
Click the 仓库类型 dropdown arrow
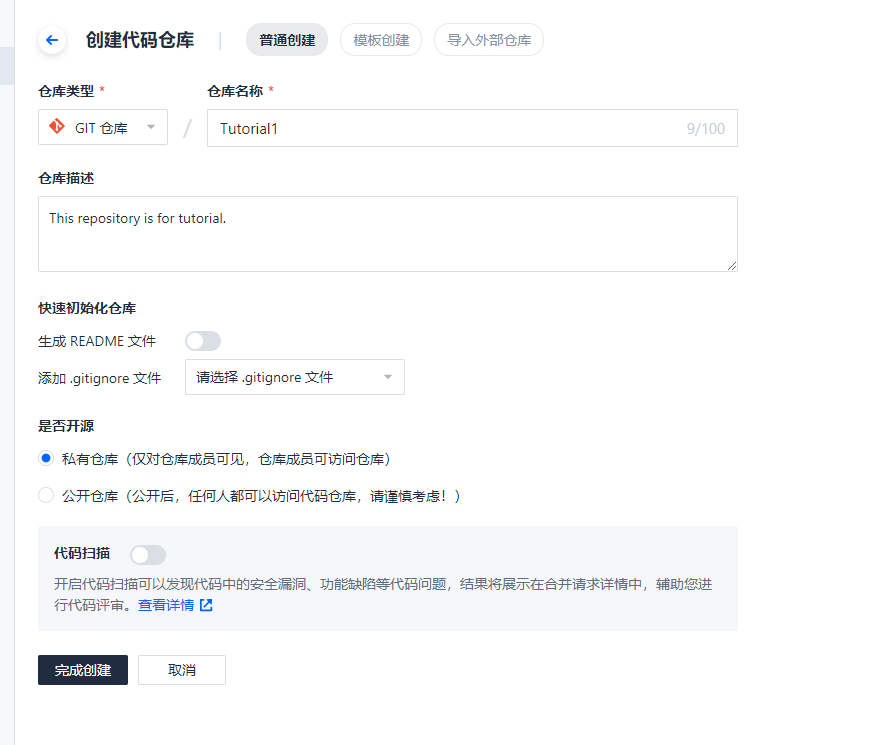click(151, 128)
